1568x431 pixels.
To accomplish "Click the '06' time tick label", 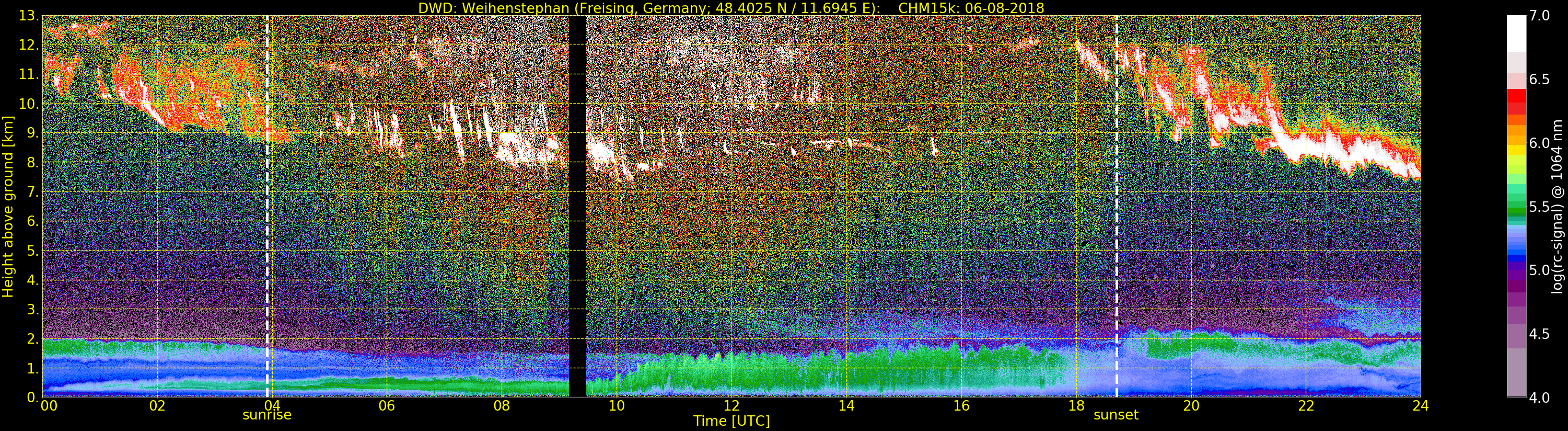I will [x=387, y=406].
